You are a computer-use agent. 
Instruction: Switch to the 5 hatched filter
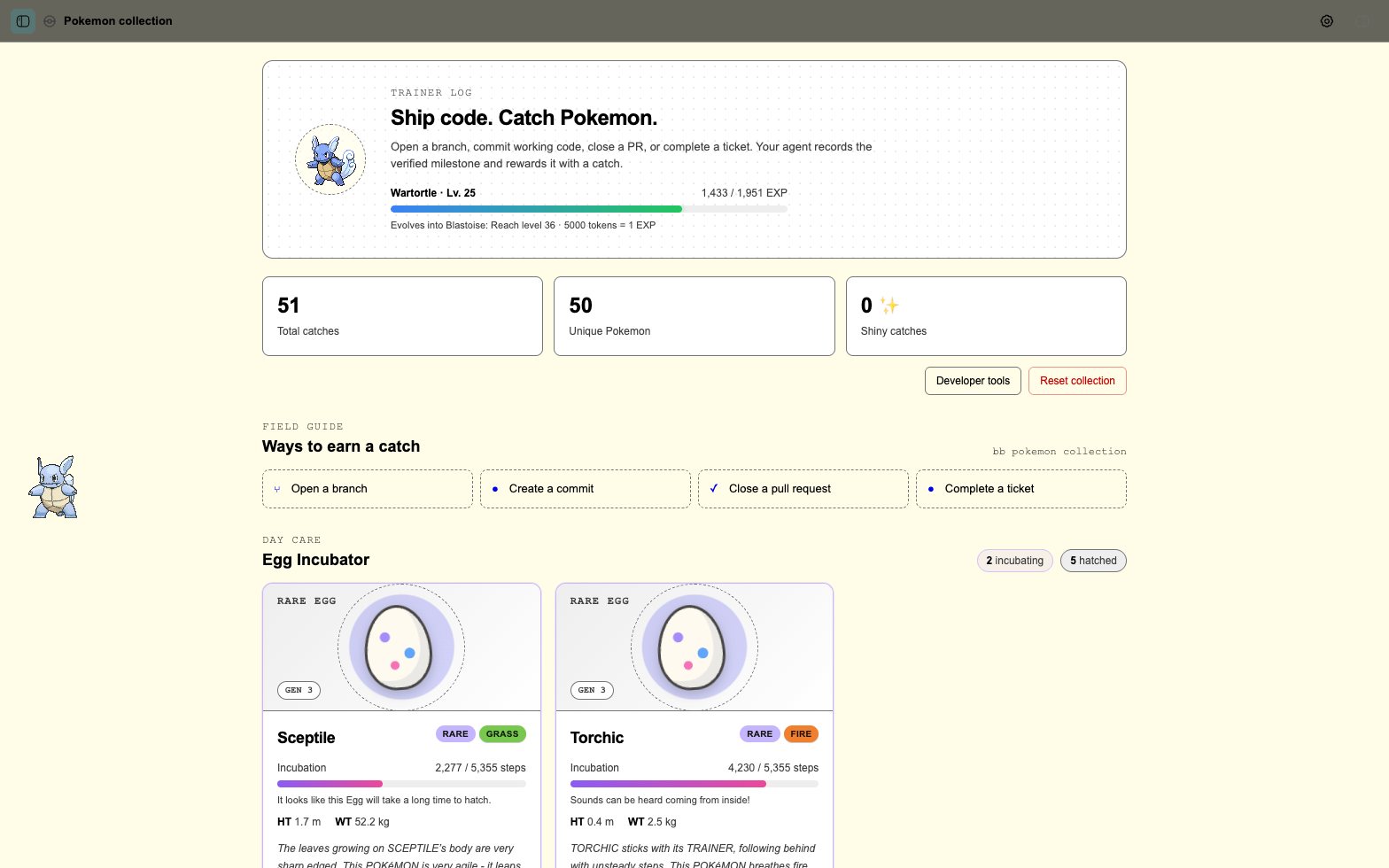(1093, 561)
